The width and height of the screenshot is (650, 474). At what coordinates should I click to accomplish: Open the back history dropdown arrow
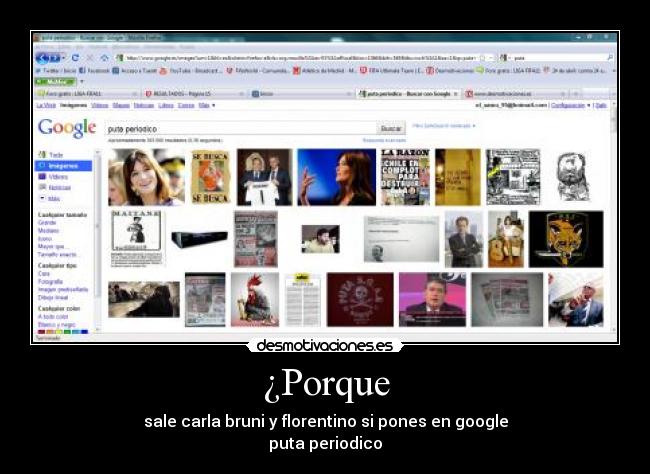[x=64, y=58]
